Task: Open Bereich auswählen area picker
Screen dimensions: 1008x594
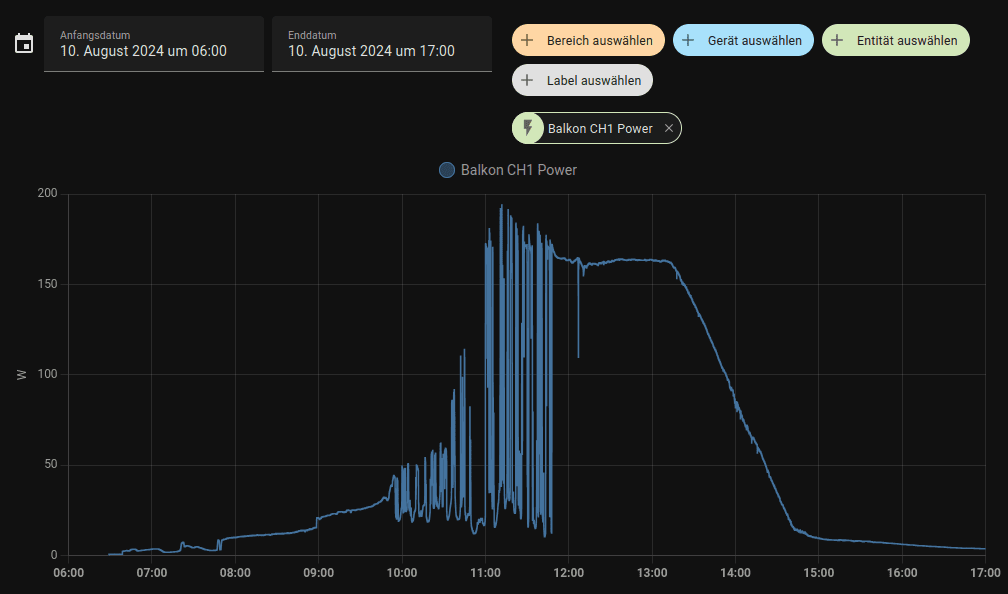Action: [588, 40]
